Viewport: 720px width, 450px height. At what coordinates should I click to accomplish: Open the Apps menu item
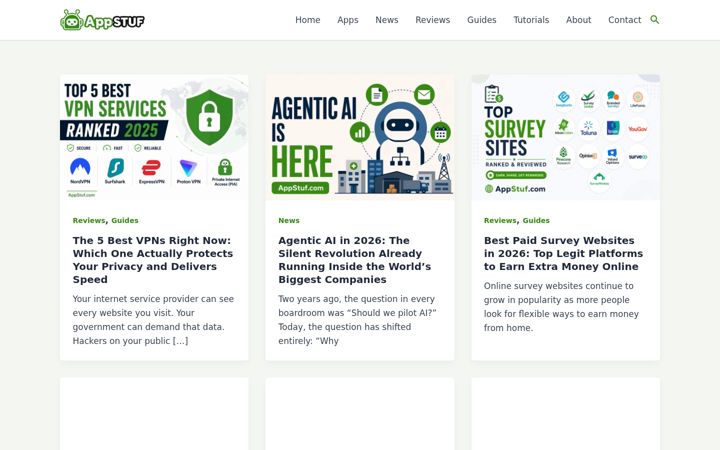[x=348, y=20]
